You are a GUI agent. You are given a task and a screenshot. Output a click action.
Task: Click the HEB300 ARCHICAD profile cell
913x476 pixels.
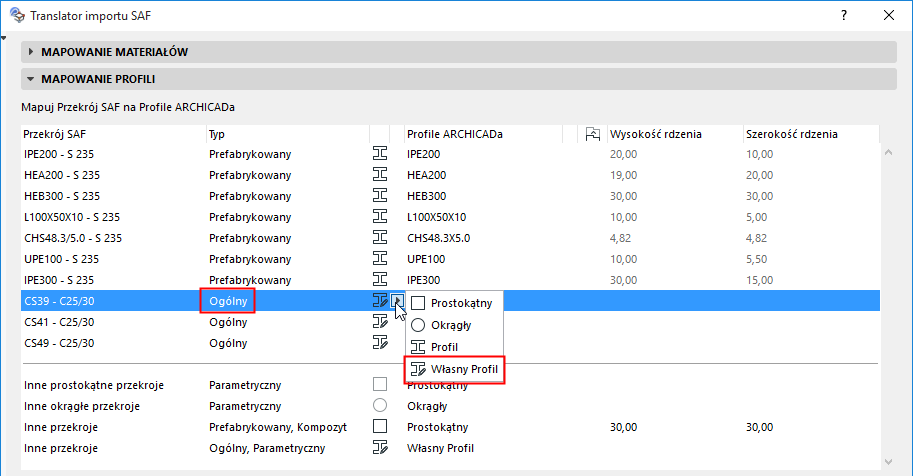427,196
